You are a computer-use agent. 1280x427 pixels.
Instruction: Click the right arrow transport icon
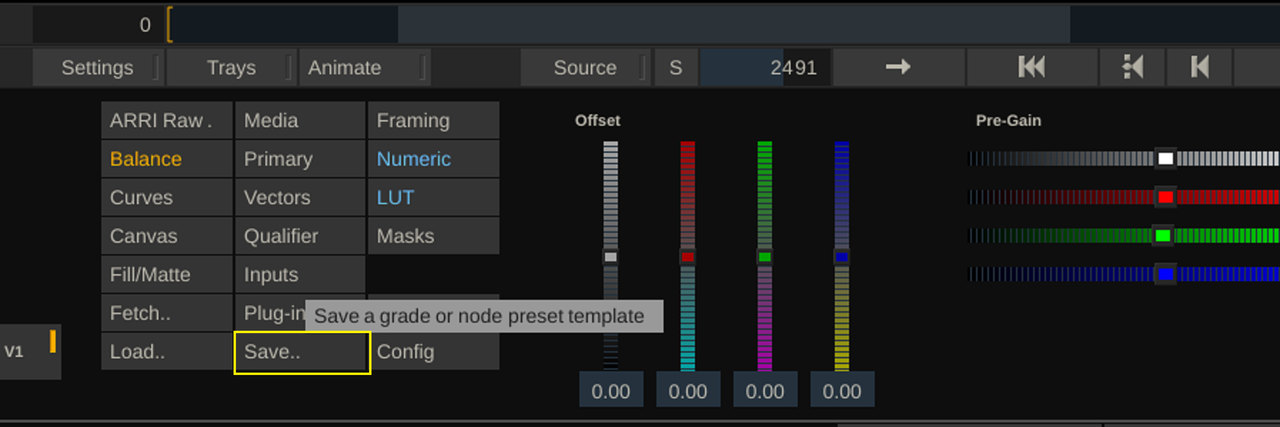899,68
